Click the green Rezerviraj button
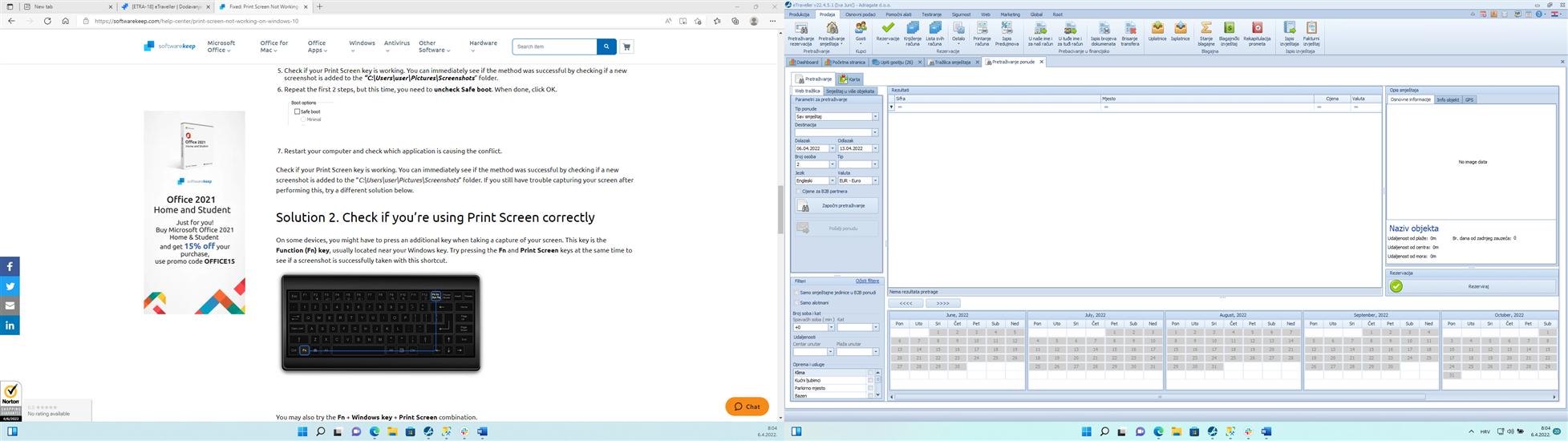The image size is (1568, 441). (1472, 286)
